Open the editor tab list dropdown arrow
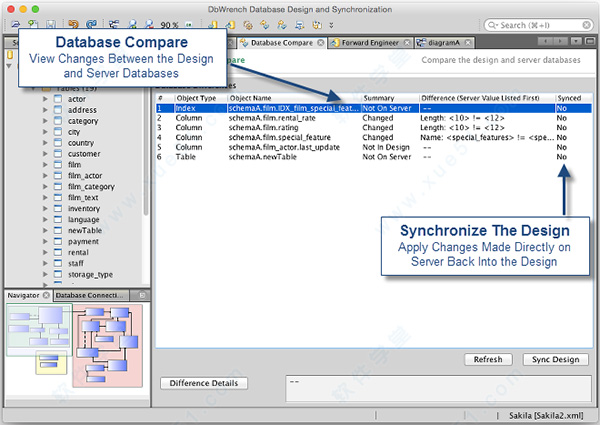 (x=576, y=41)
